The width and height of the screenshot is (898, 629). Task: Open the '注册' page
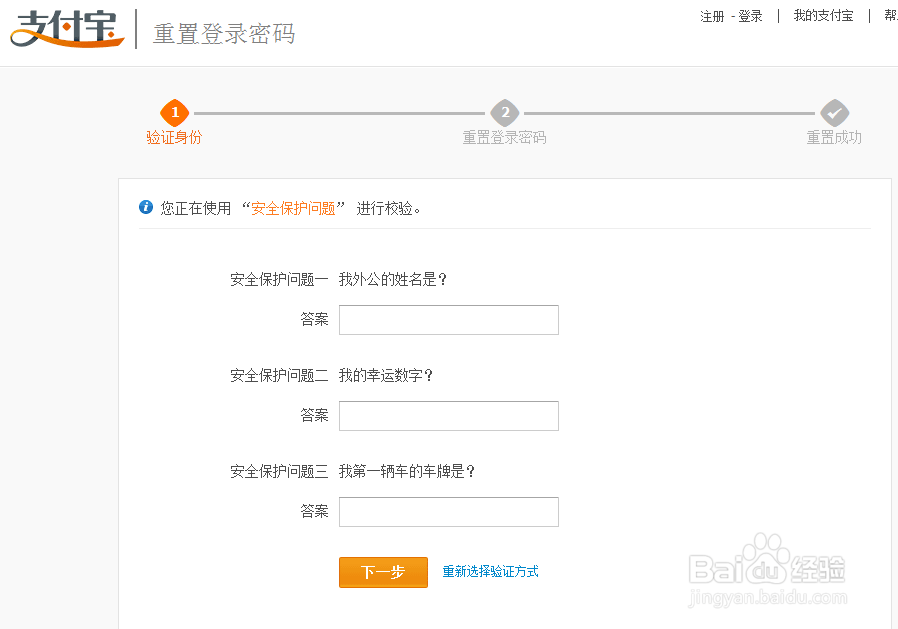712,15
